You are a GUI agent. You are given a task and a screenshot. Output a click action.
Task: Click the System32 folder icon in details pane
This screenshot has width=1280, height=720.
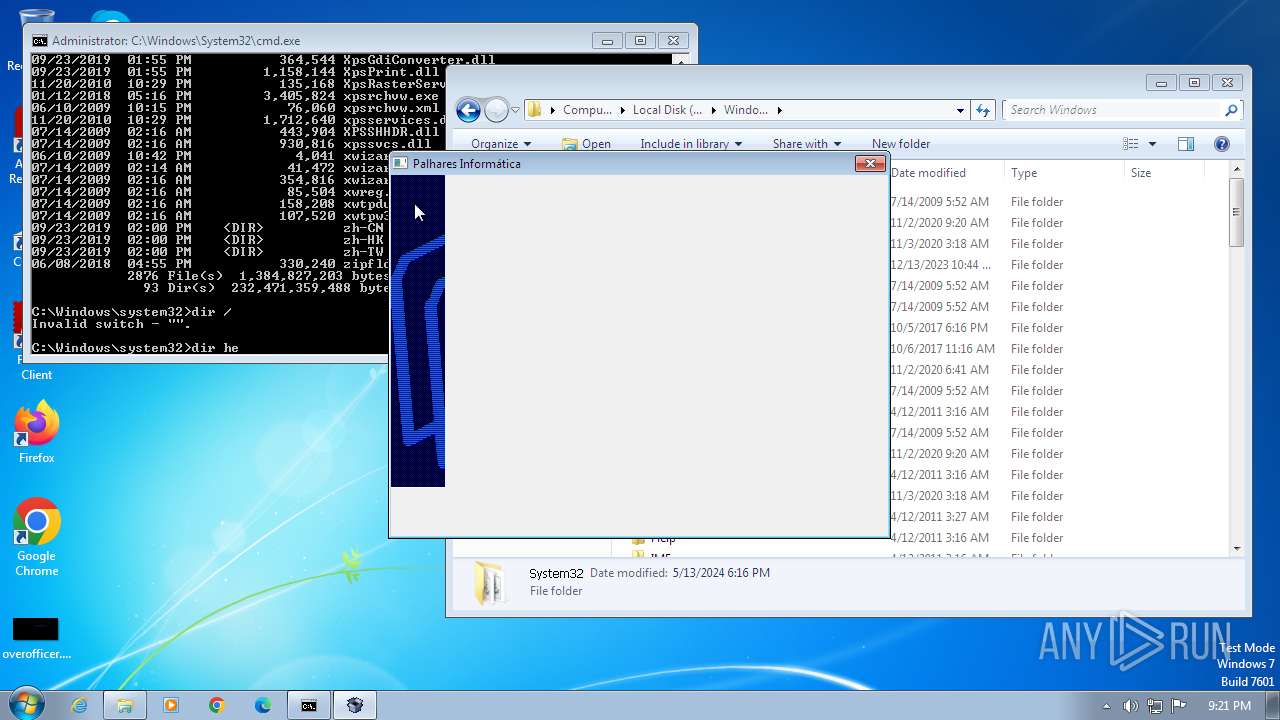[490, 583]
